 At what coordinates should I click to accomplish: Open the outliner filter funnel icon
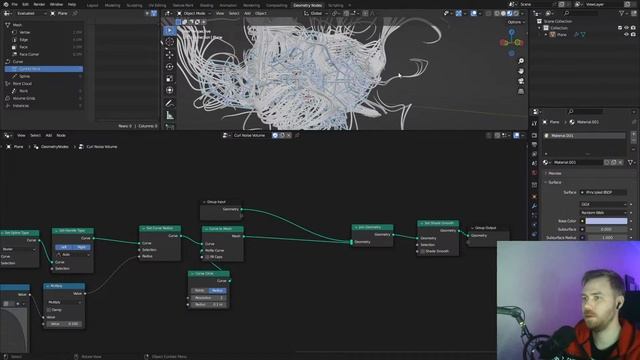622,13
